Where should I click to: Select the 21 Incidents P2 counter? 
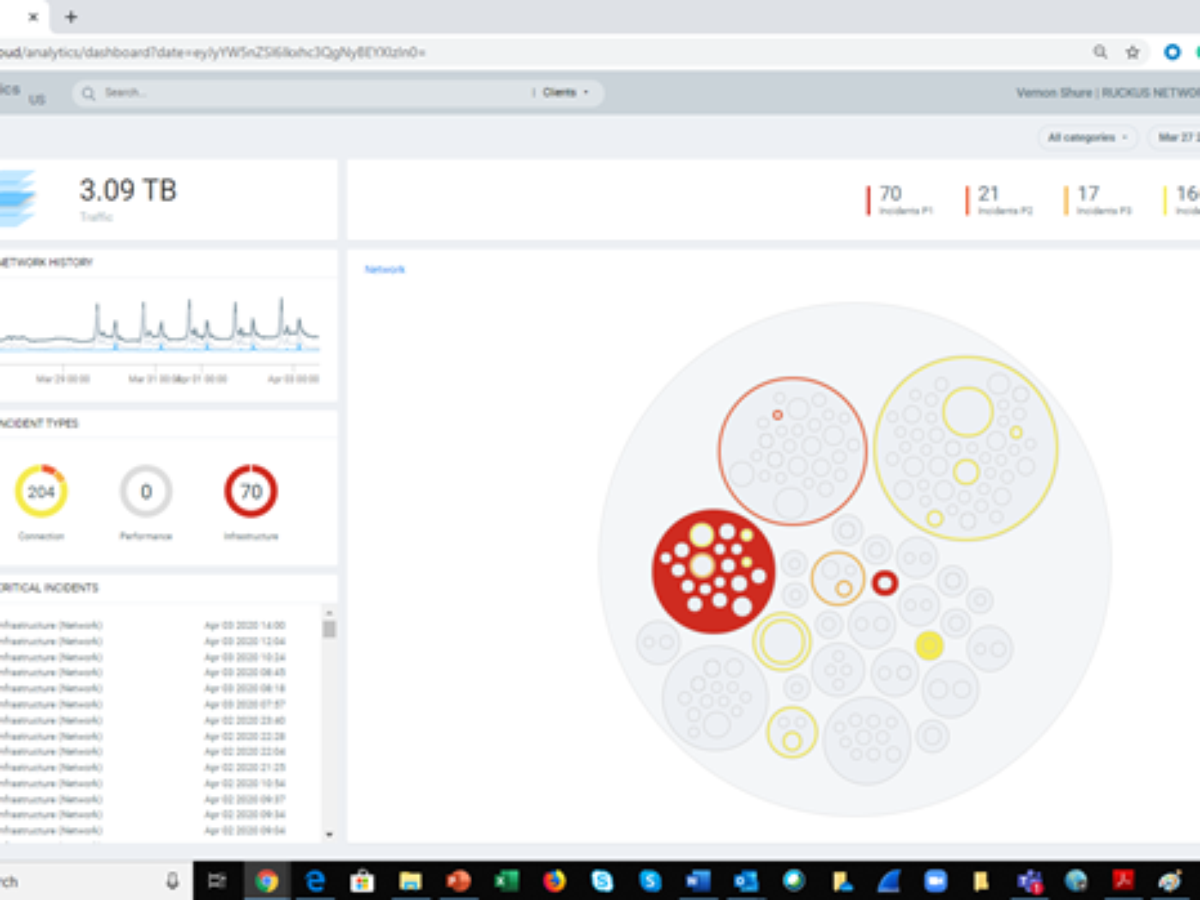pyautogui.click(x=998, y=200)
